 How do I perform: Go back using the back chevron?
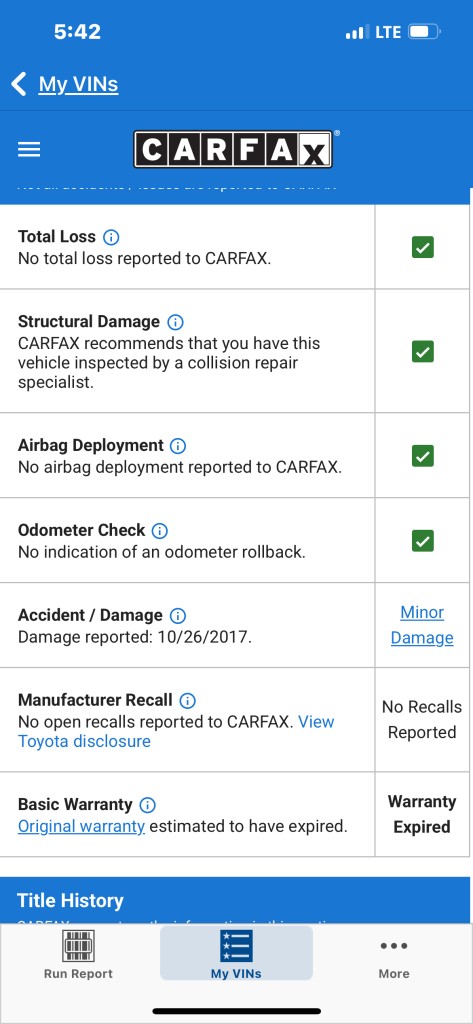tap(18, 84)
